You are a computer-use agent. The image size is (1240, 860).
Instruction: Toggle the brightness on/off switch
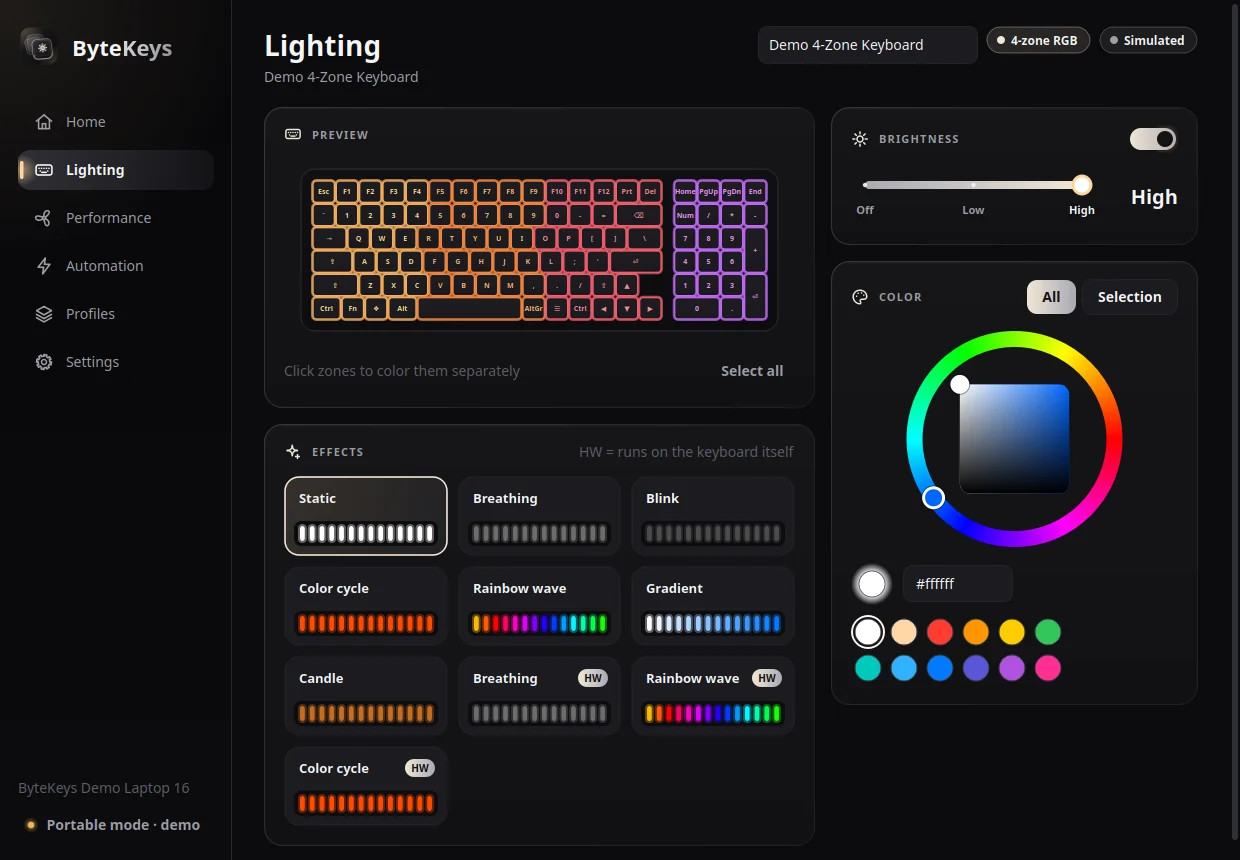[x=1153, y=139]
